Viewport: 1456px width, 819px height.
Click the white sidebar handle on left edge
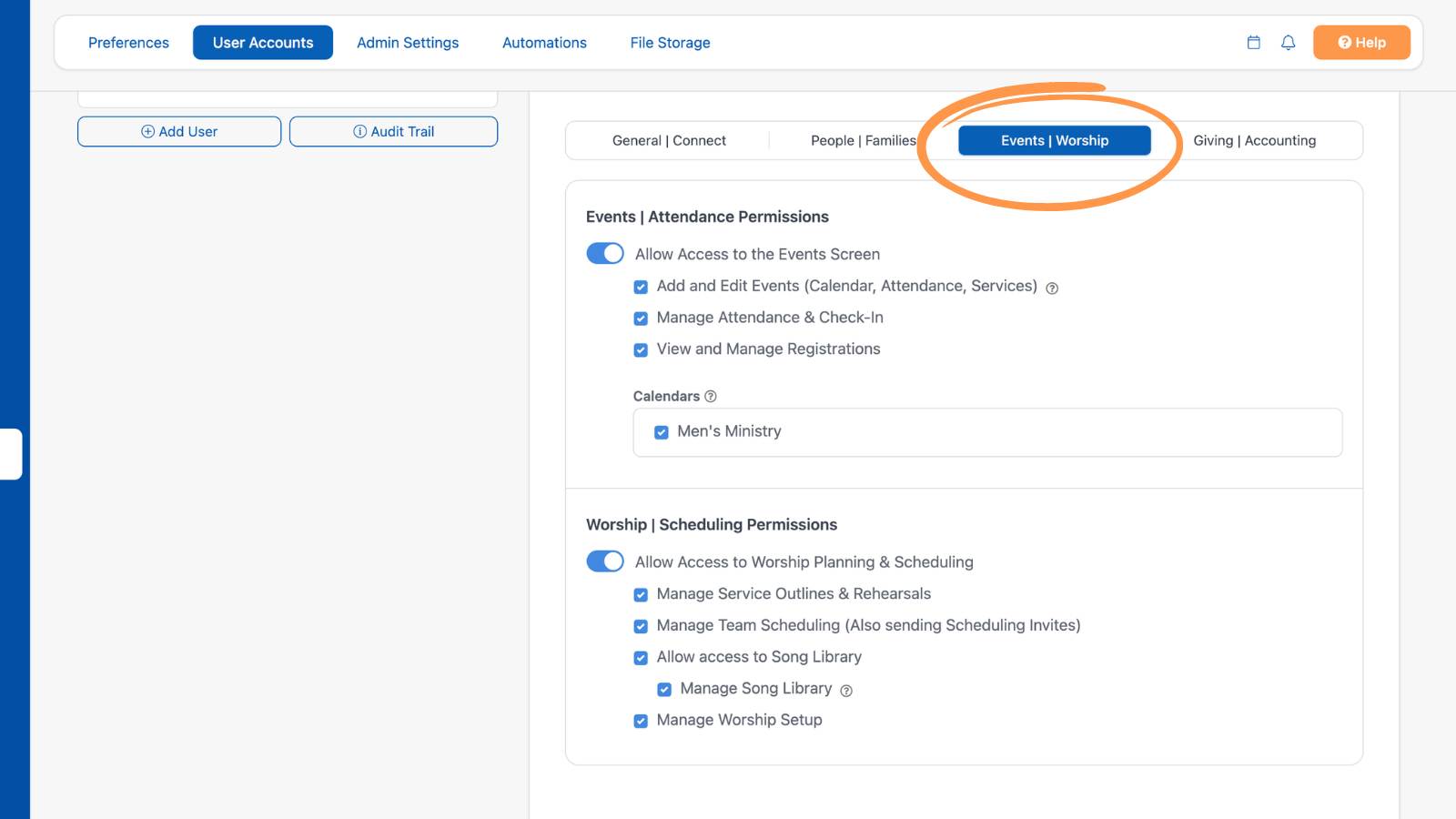pyautogui.click(x=11, y=454)
